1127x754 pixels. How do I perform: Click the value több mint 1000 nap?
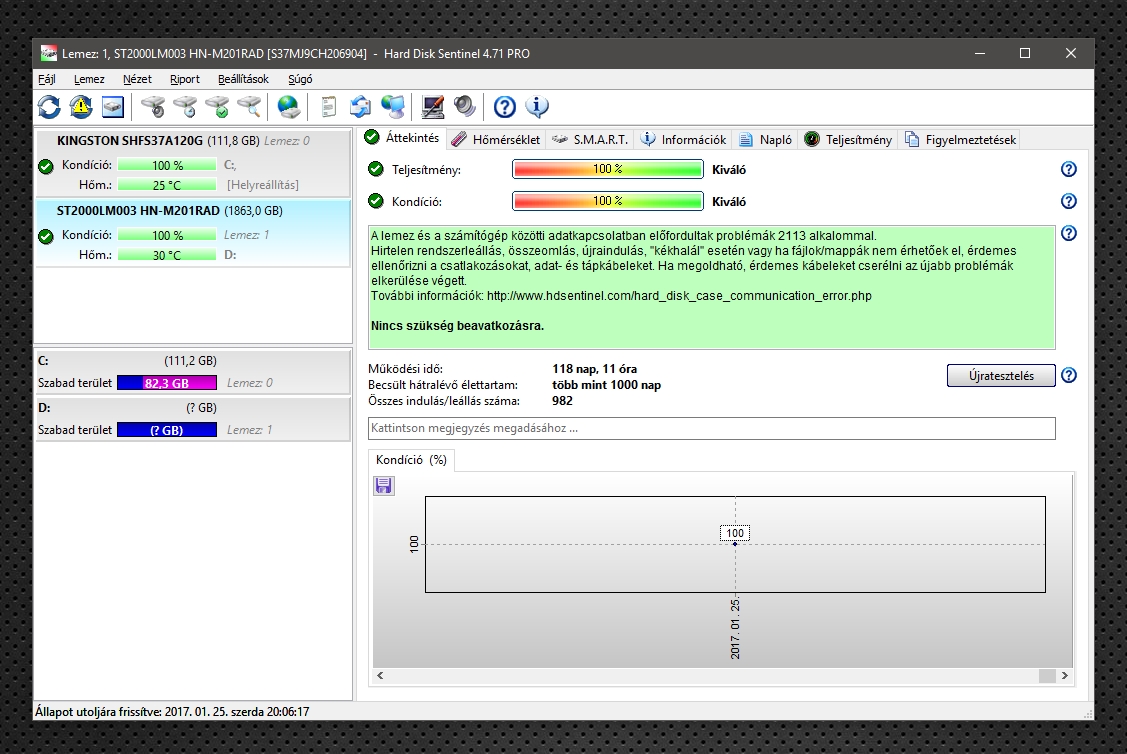pyautogui.click(x=607, y=385)
